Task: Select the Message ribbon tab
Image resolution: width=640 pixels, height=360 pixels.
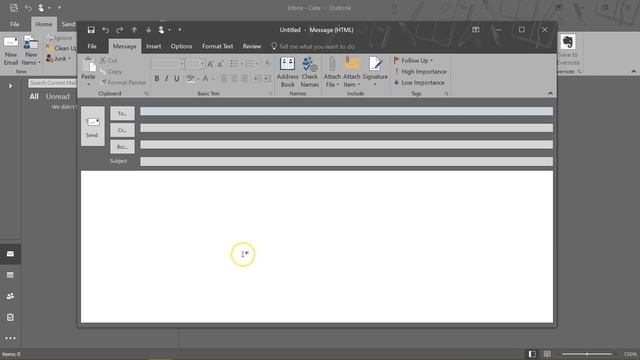Action: tap(124, 46)
